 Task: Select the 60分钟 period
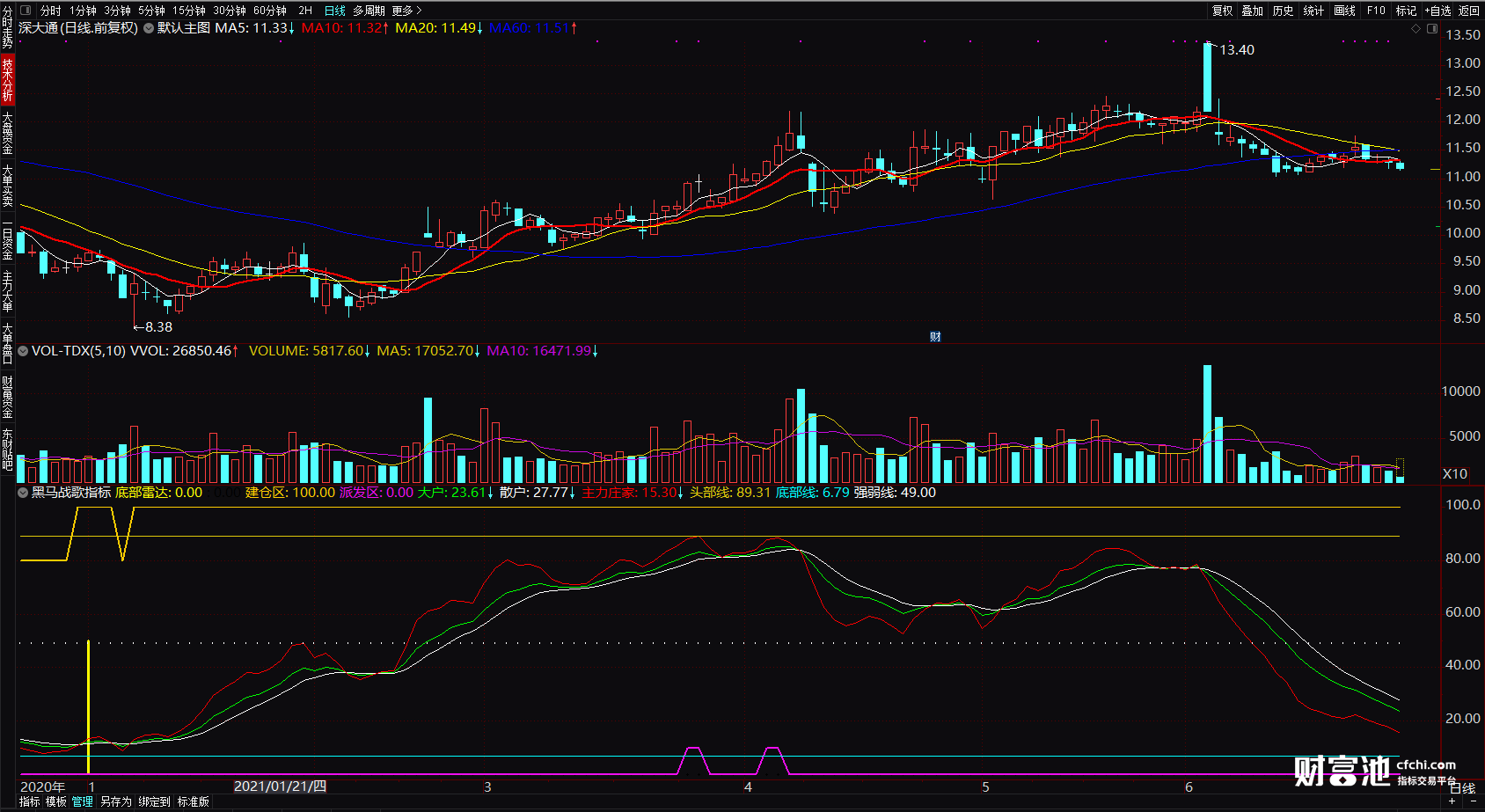[270, 11]
